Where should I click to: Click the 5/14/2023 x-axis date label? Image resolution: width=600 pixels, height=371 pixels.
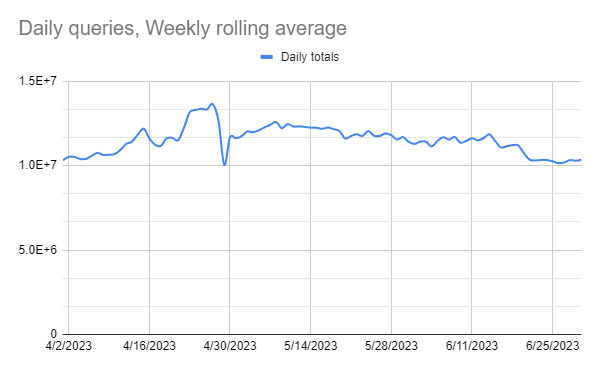(x=310, y=346)
